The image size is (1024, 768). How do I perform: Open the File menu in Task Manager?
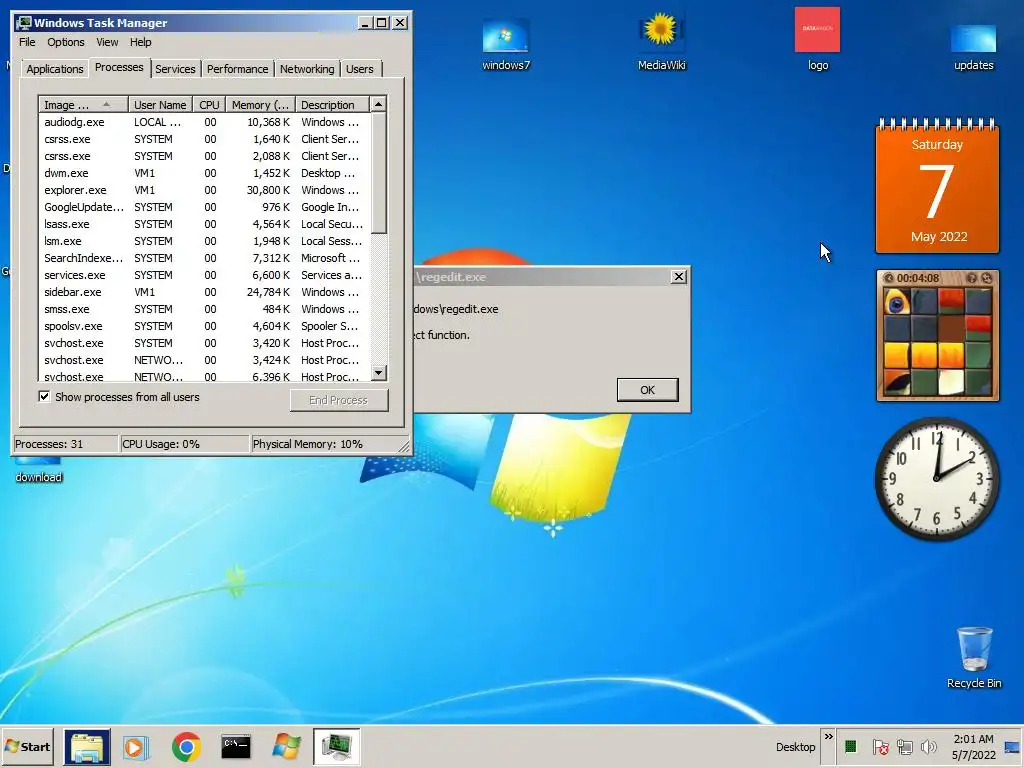pos(27,42)
